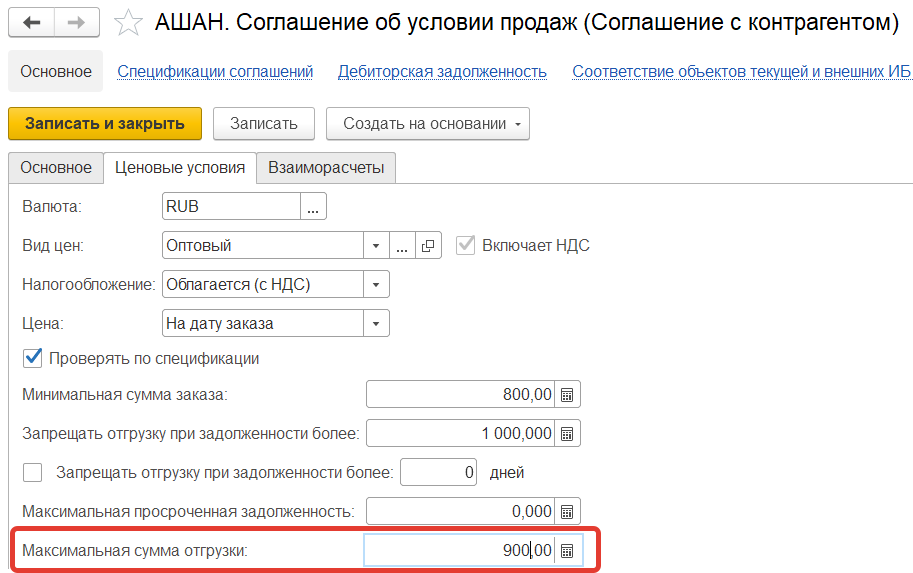The width and height of the screenshot is (913, 573).
Task: Expand the Налогообложение dropdown
Action: click(376, 284)
